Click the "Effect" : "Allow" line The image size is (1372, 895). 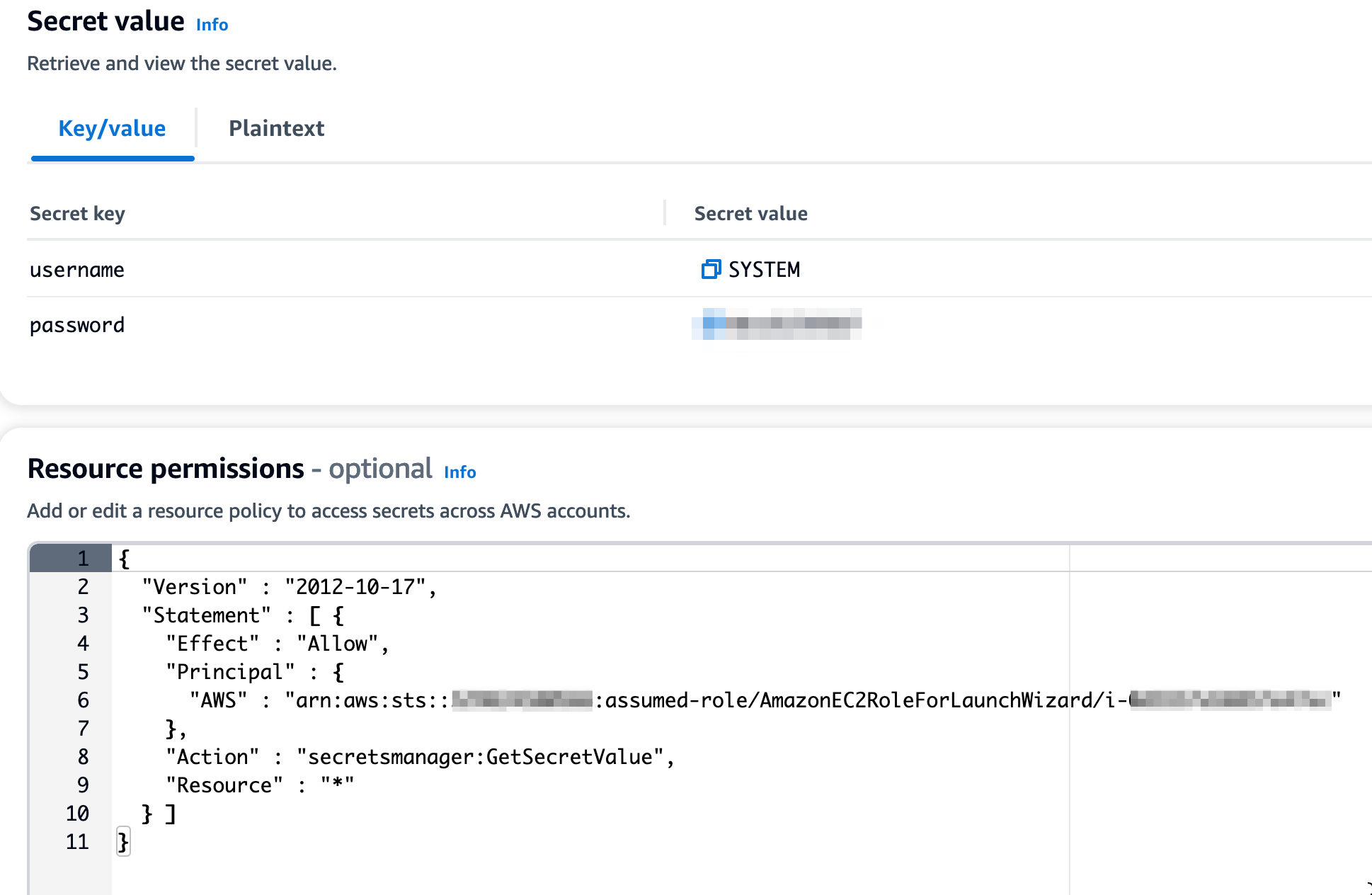tap(277, 644)
